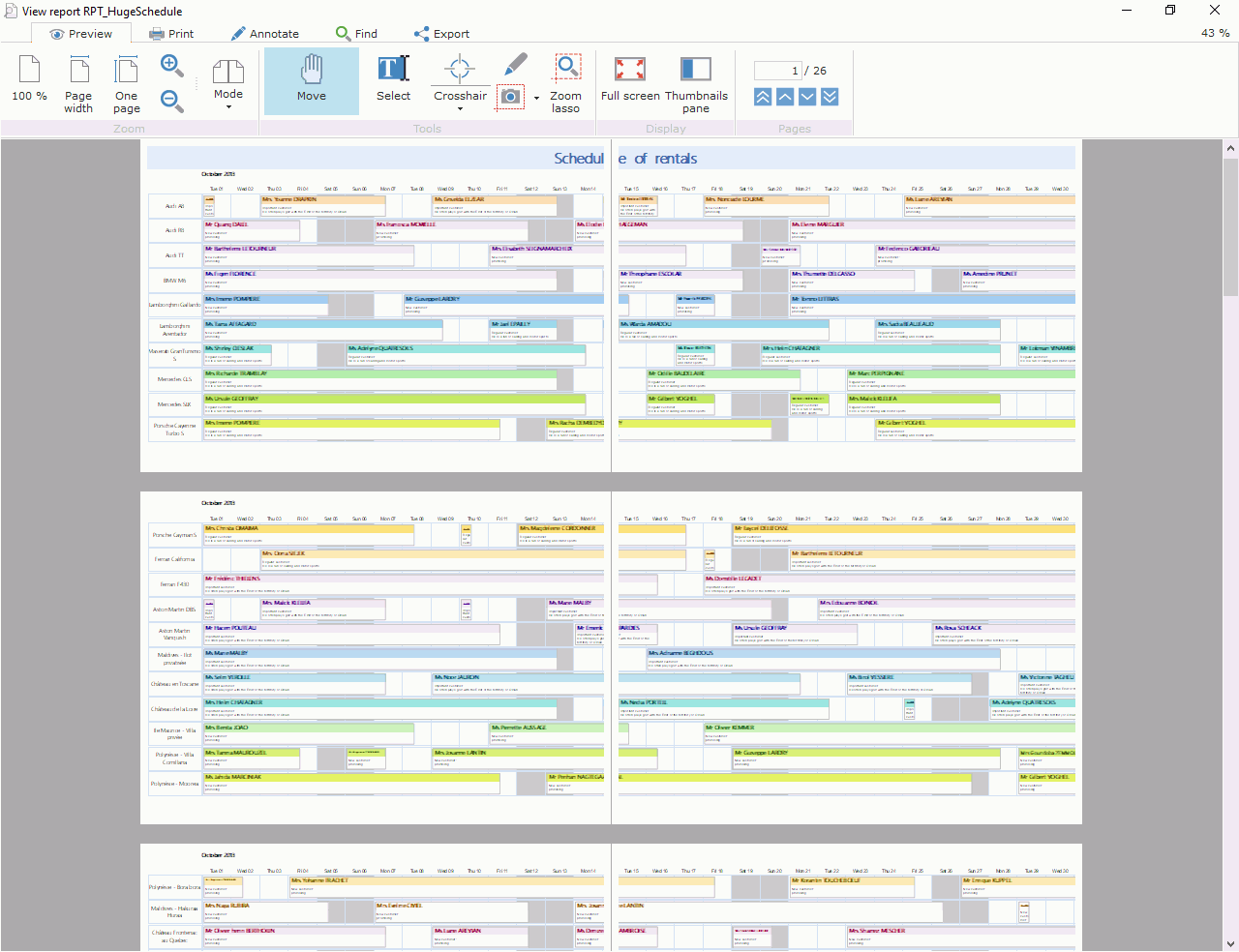Viewport: 1239px width, 952px height.
Task: Open the Mode page layout dropdown
Action: pos(228,84)
